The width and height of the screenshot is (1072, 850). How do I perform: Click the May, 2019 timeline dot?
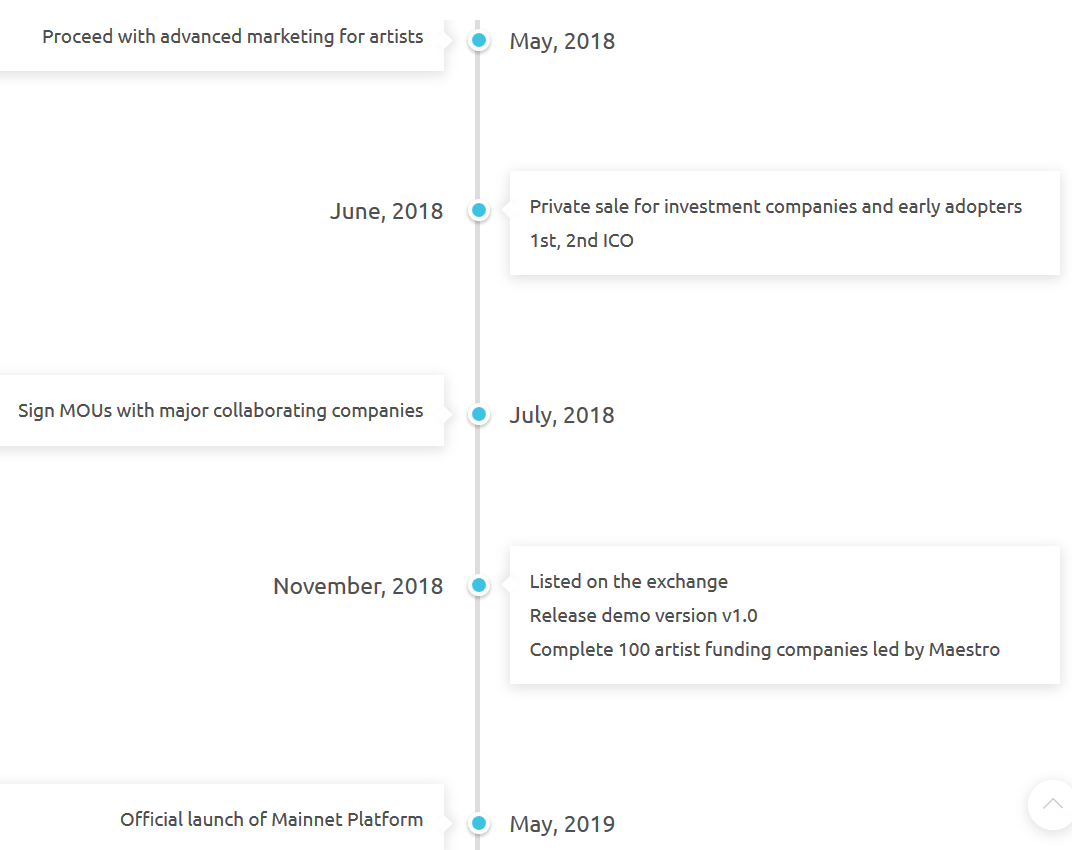(x=479, y=823)
